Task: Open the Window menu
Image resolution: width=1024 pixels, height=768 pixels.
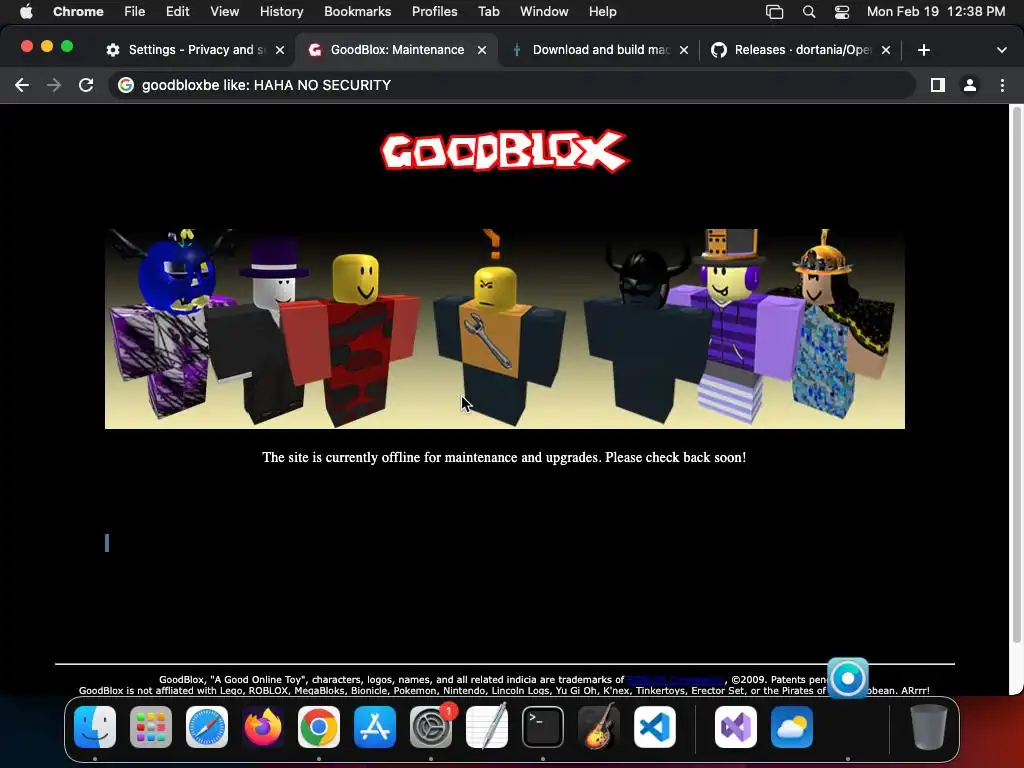Action: tap(544, 12)
